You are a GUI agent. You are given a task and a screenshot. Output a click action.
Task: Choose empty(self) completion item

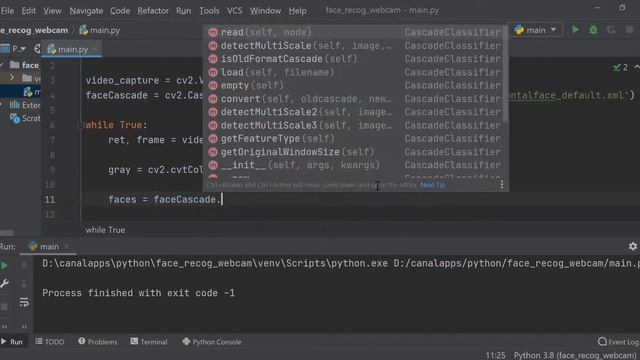coord(354,85)
